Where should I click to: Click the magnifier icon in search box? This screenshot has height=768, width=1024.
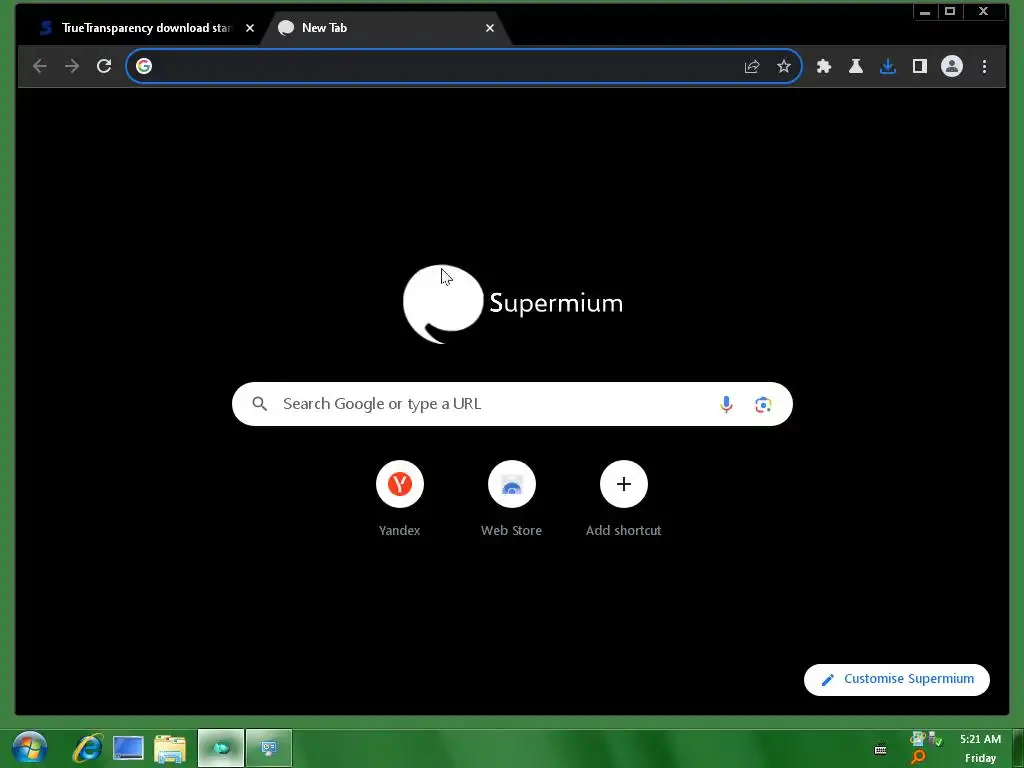(259, 404)
